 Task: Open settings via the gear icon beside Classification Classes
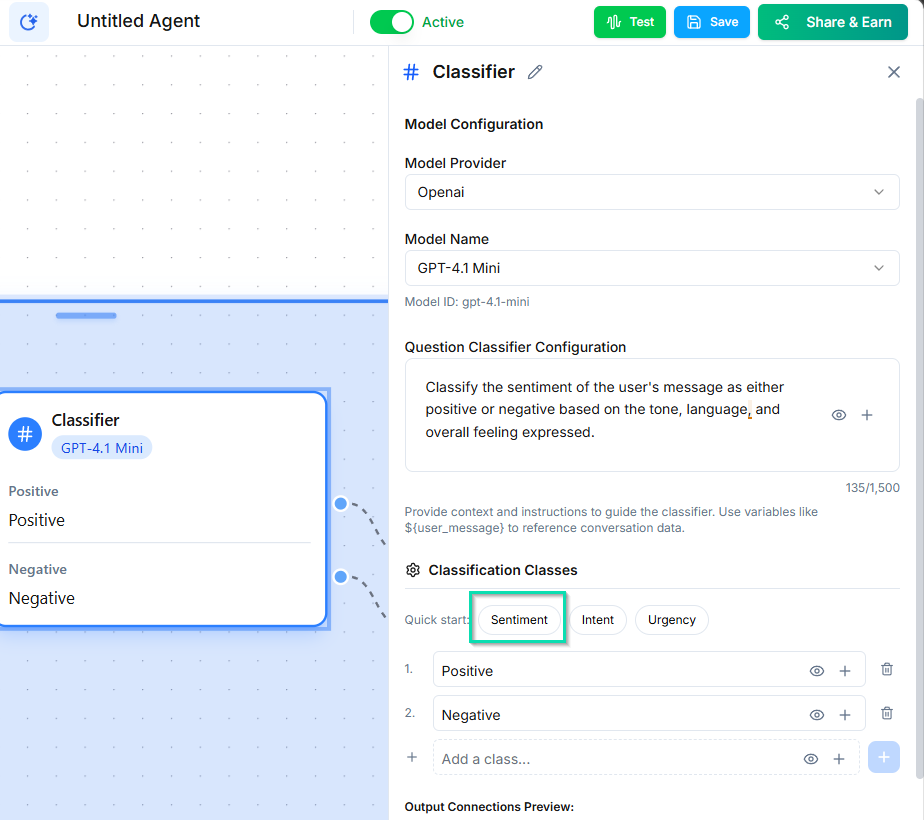tap(412, 569)
